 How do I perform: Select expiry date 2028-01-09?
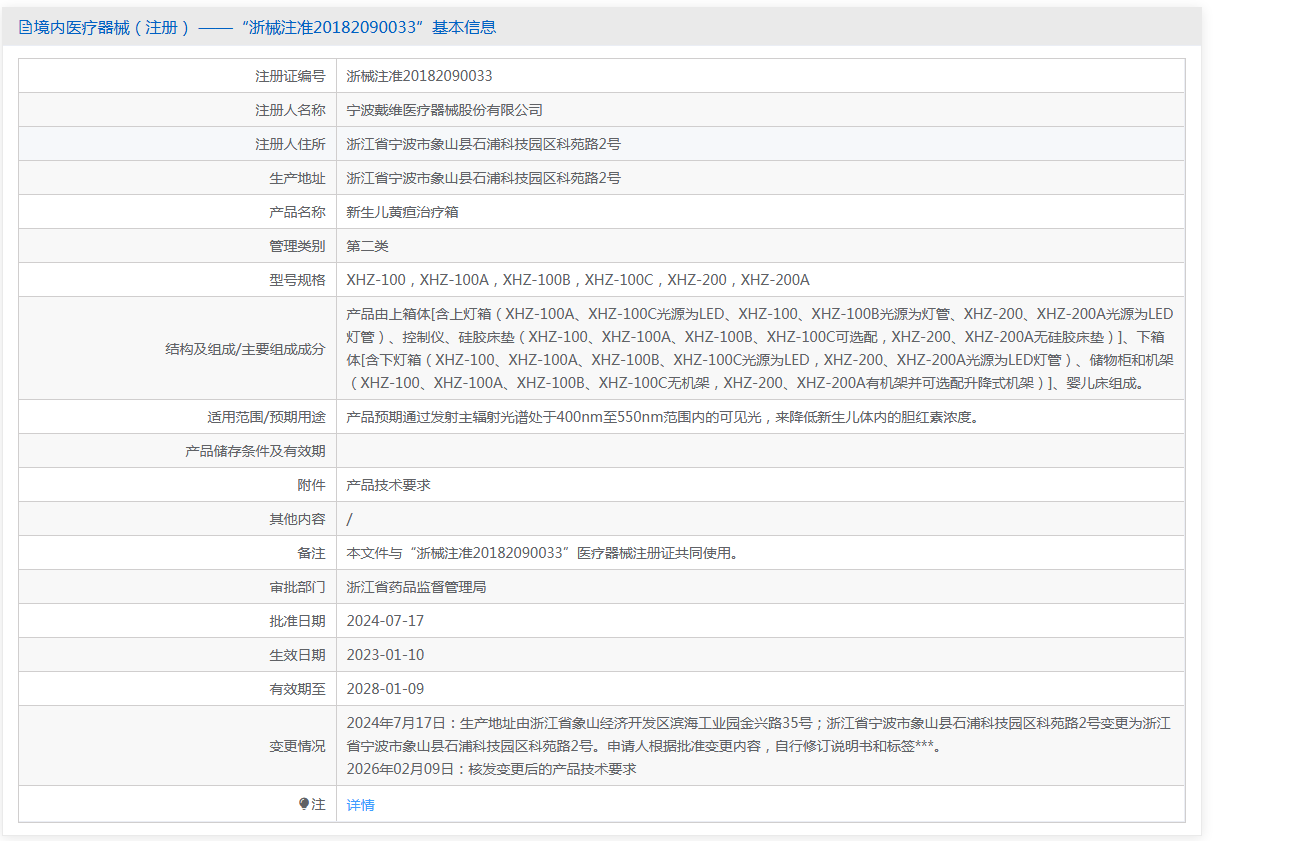pyautogui.click(x=385, y=689)
